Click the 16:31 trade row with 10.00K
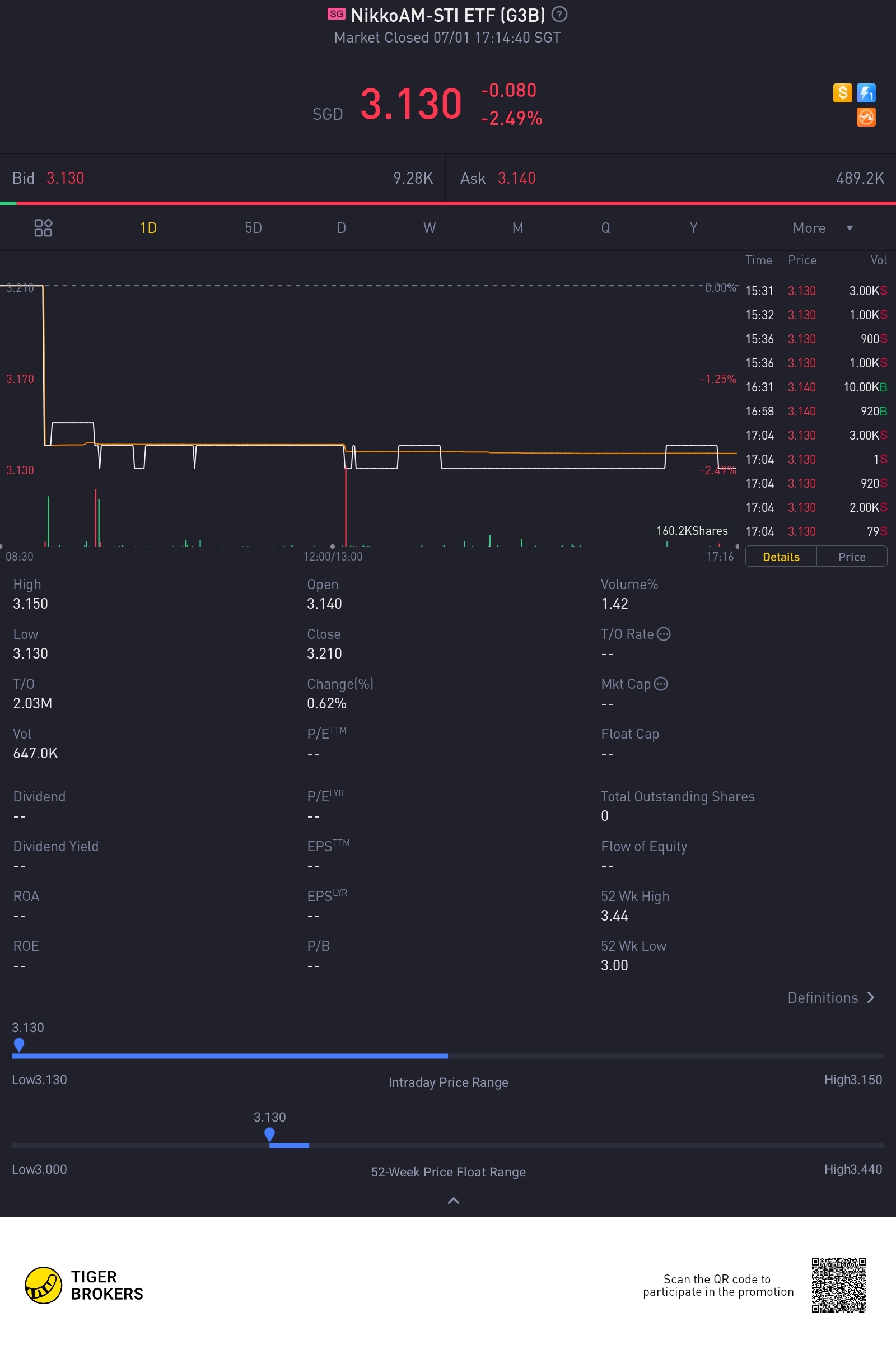 [x=816, y=387]
